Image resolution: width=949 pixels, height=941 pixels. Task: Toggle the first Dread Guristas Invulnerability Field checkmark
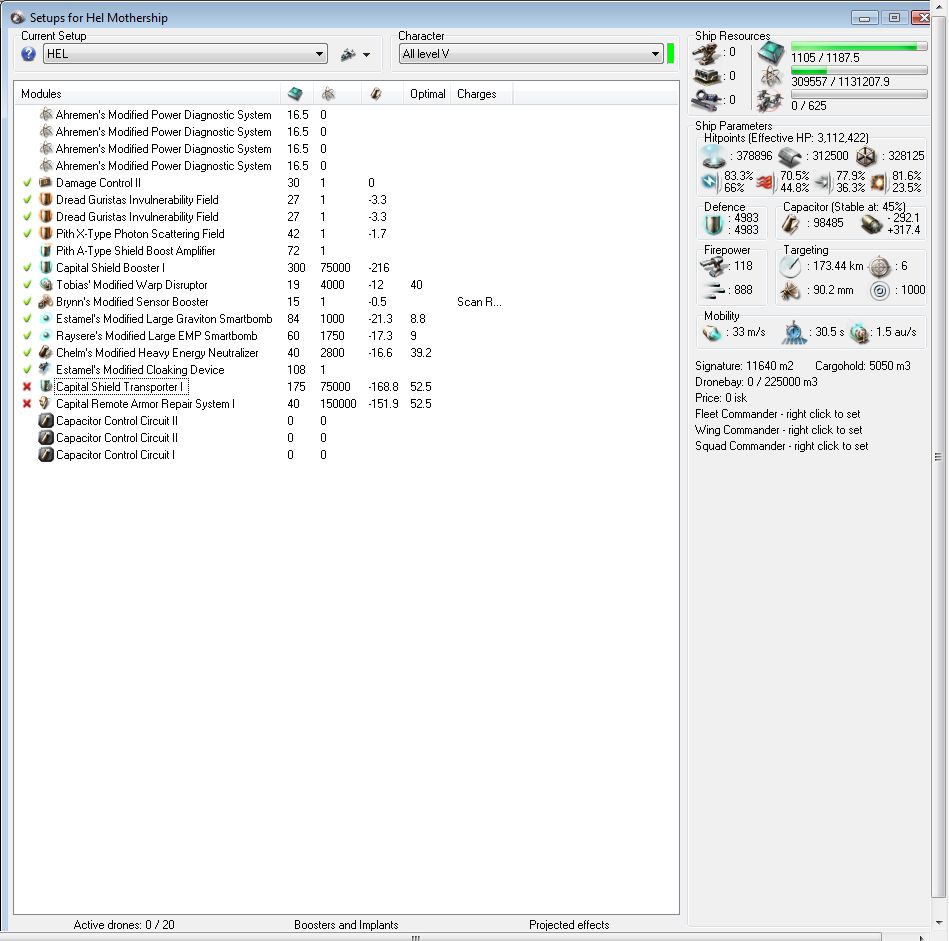(27, 199)
